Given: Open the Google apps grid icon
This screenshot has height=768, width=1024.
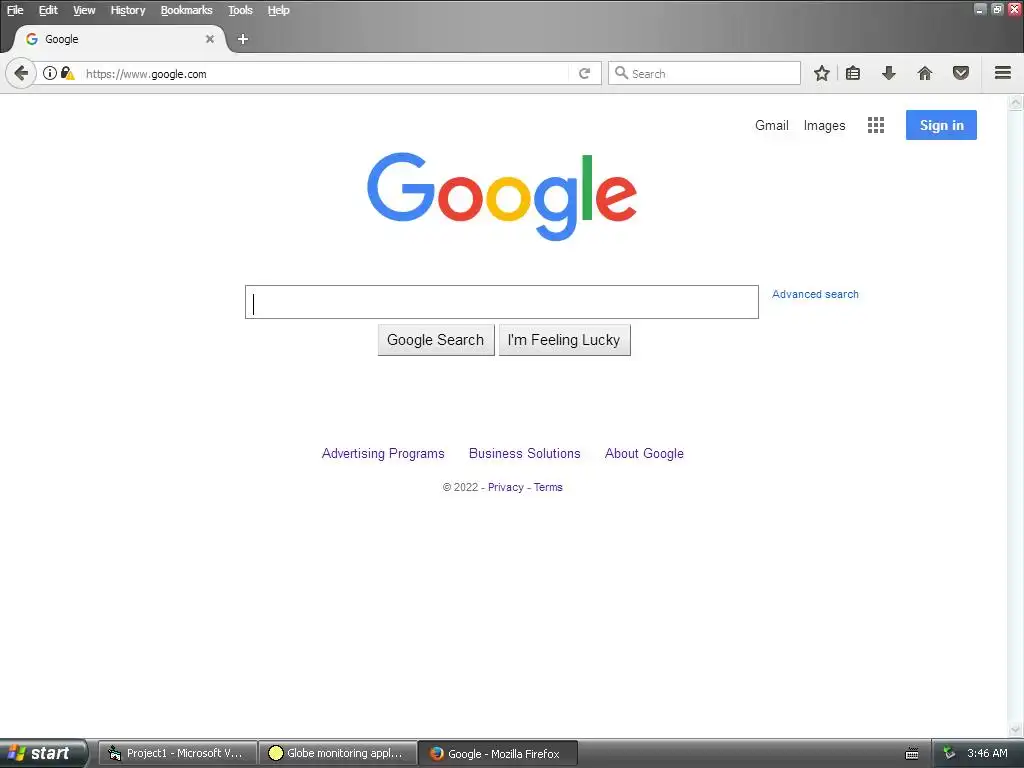Looking at the screenshot, I should point(876,125).
